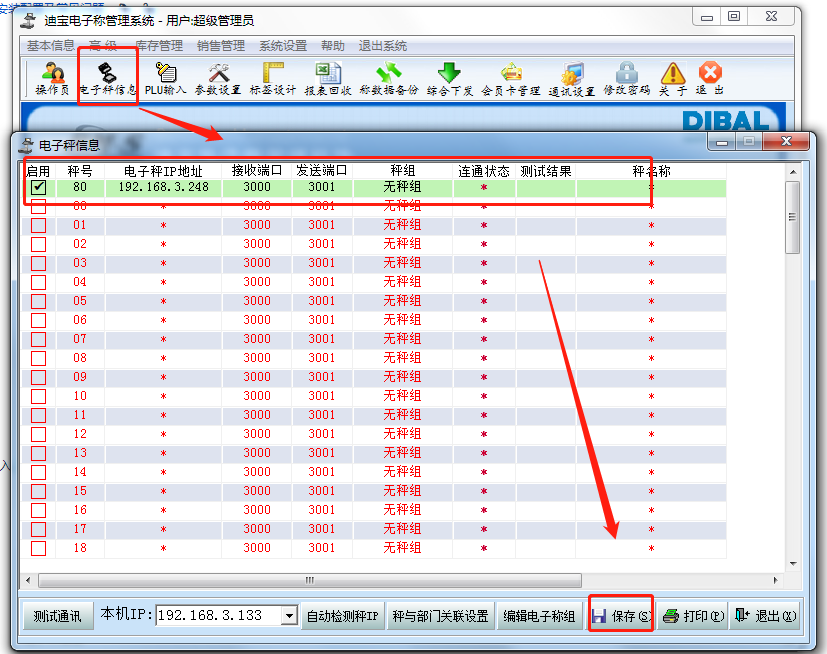Click the 修改密码 padlock icon
The width and height of the screenshot is (827, 654).
pyautogui.click(x=627, y=78)
